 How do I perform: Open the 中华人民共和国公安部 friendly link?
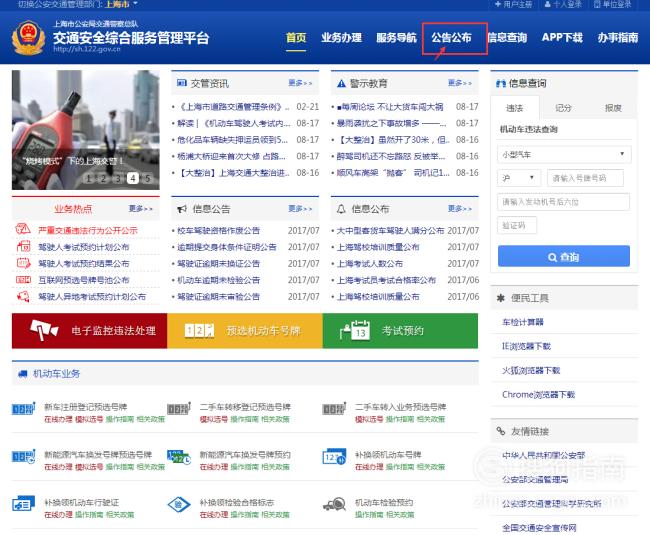tap(543, 455)
